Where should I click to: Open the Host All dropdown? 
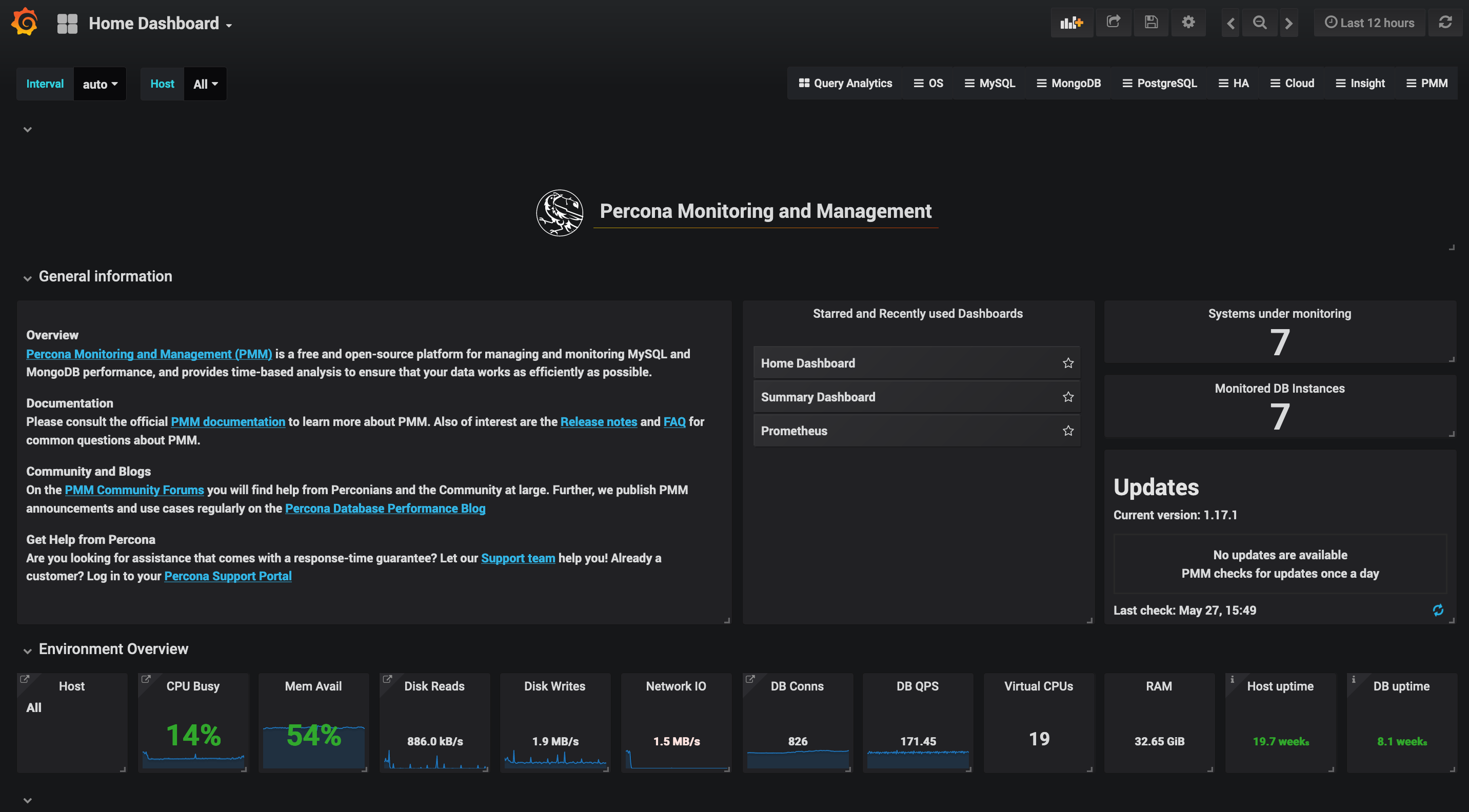[x=205, y=85]
